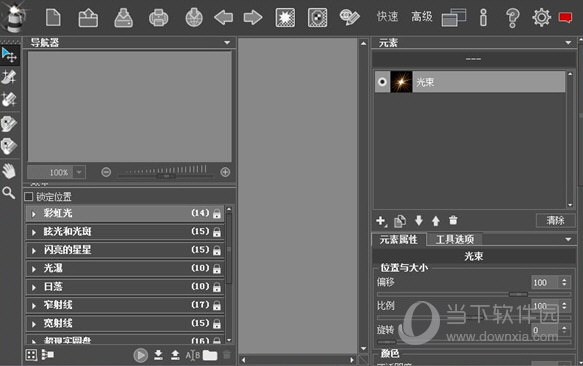Open the 导航器 panel menu arrow
The width and height of the screenshot is (583, 366).
tap(227, 43)
